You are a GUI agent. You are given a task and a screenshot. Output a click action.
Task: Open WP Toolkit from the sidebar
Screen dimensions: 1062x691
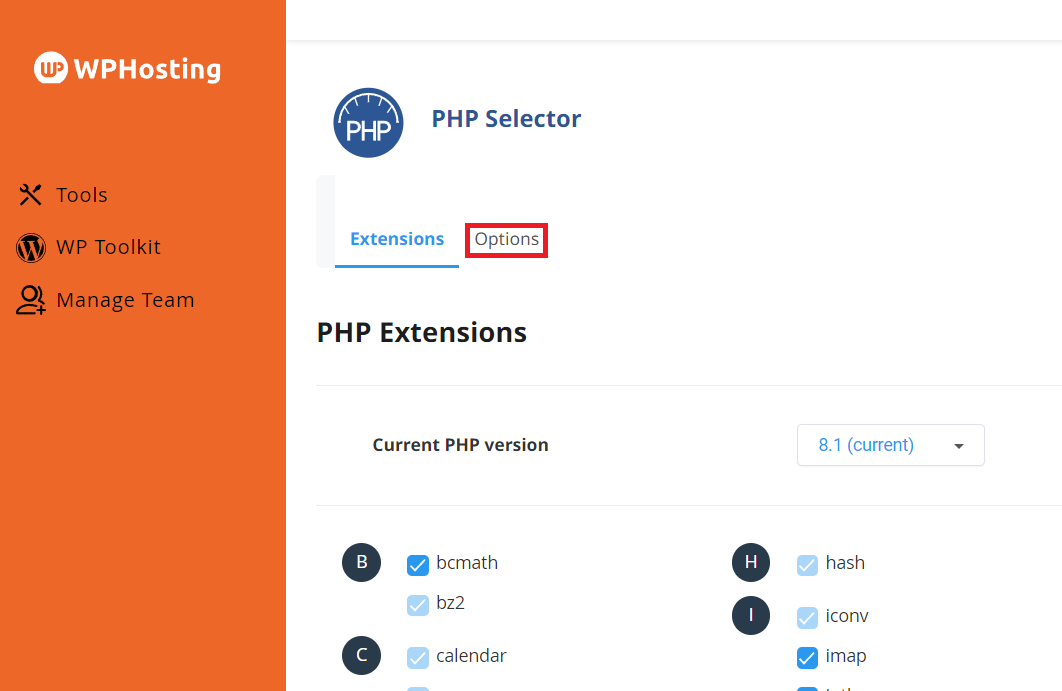pos(108,248)
